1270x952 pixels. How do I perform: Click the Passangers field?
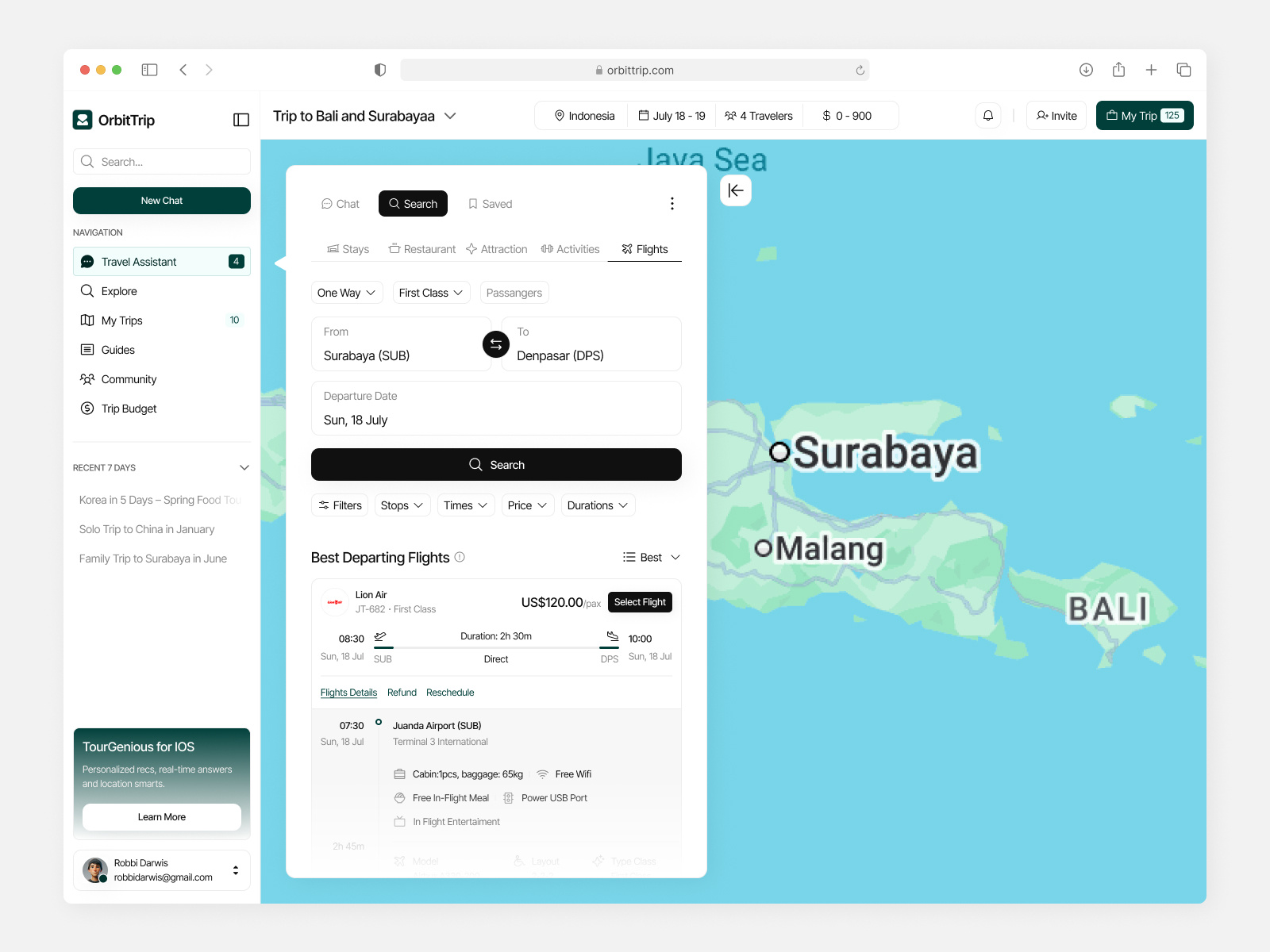[514, 293]
